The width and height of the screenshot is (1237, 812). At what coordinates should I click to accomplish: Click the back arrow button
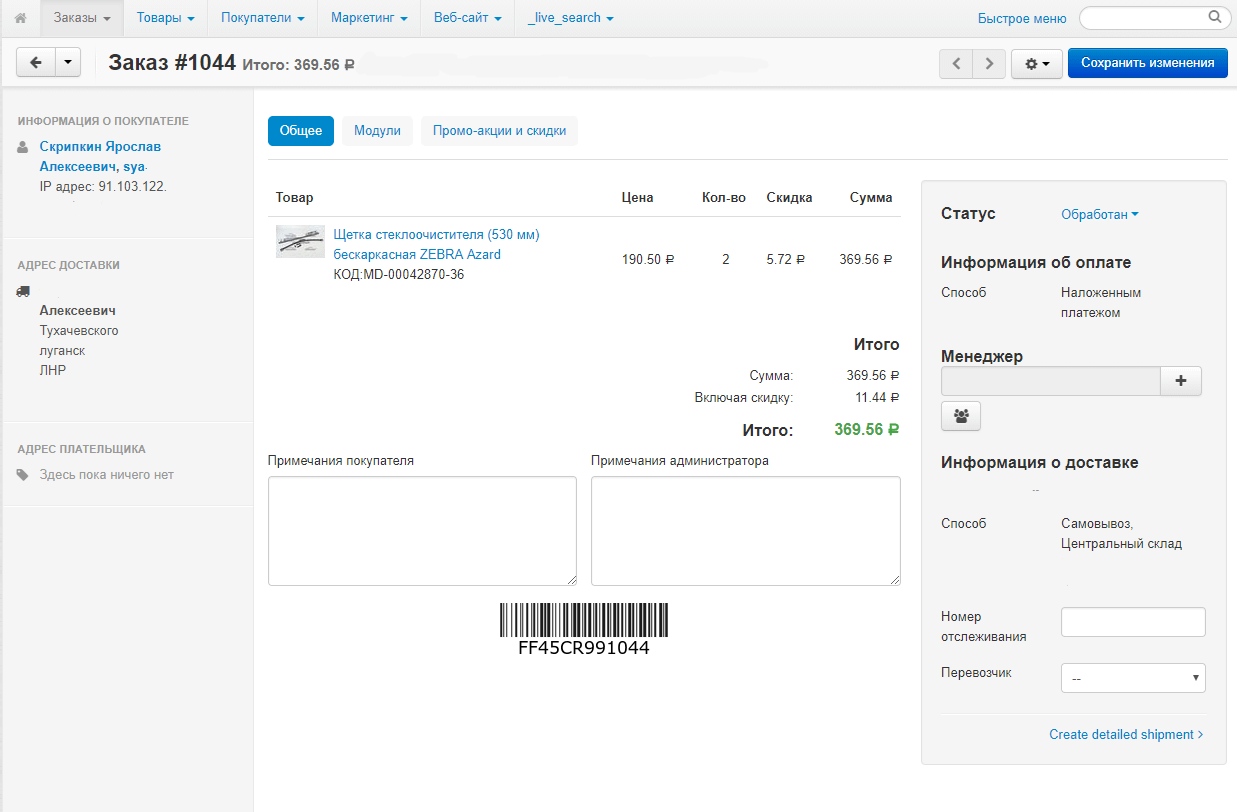point(36,63)
